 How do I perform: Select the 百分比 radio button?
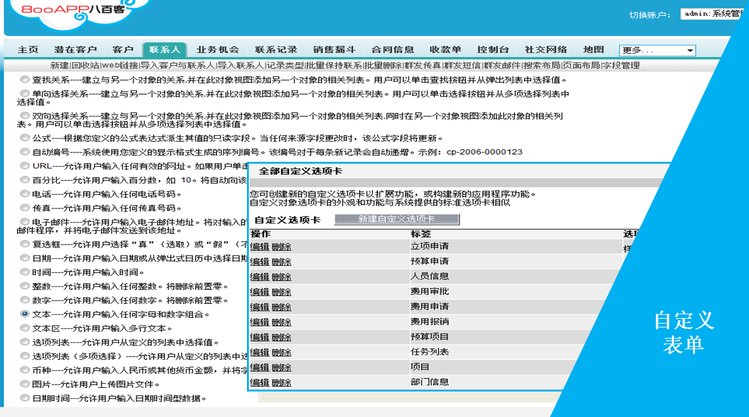pos(24,180)
